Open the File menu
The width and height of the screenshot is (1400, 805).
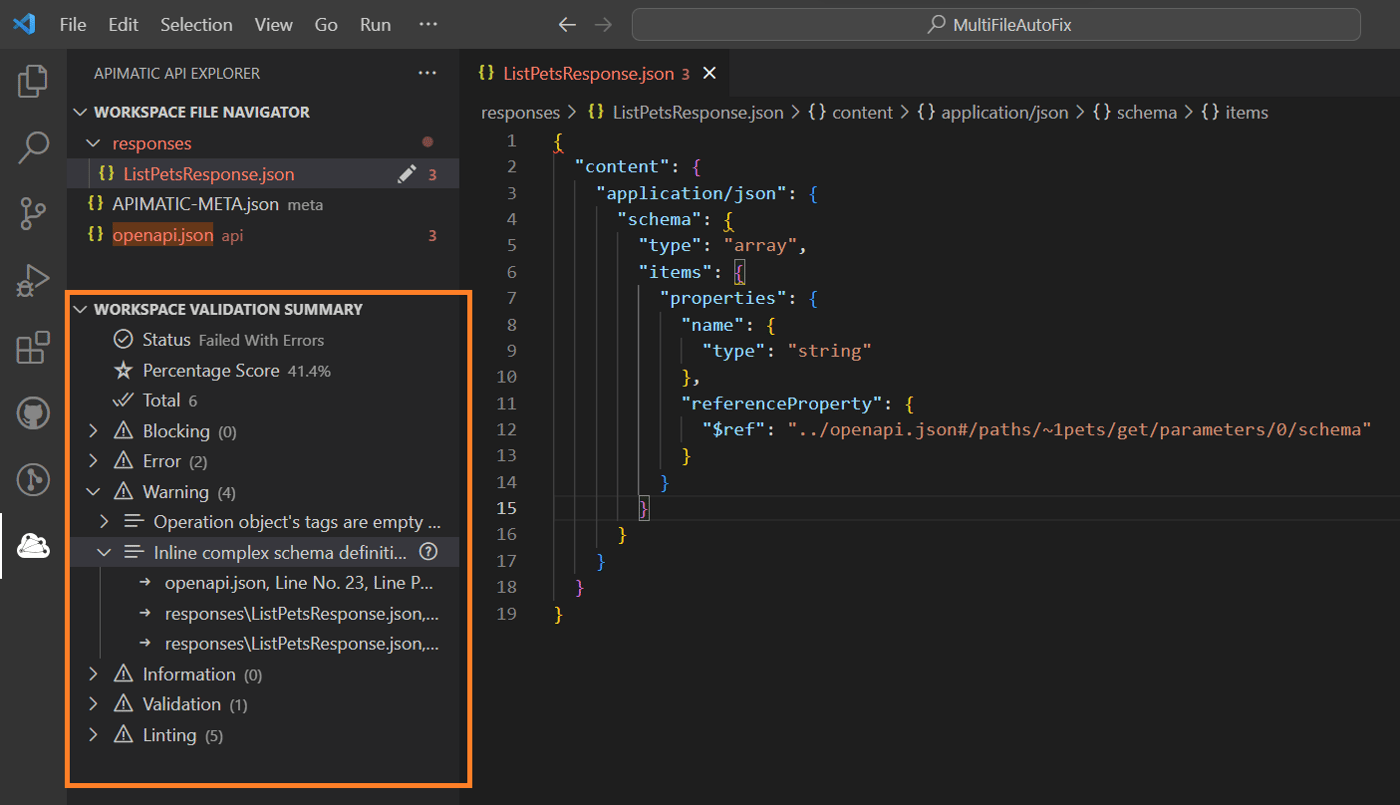(73, 25)
